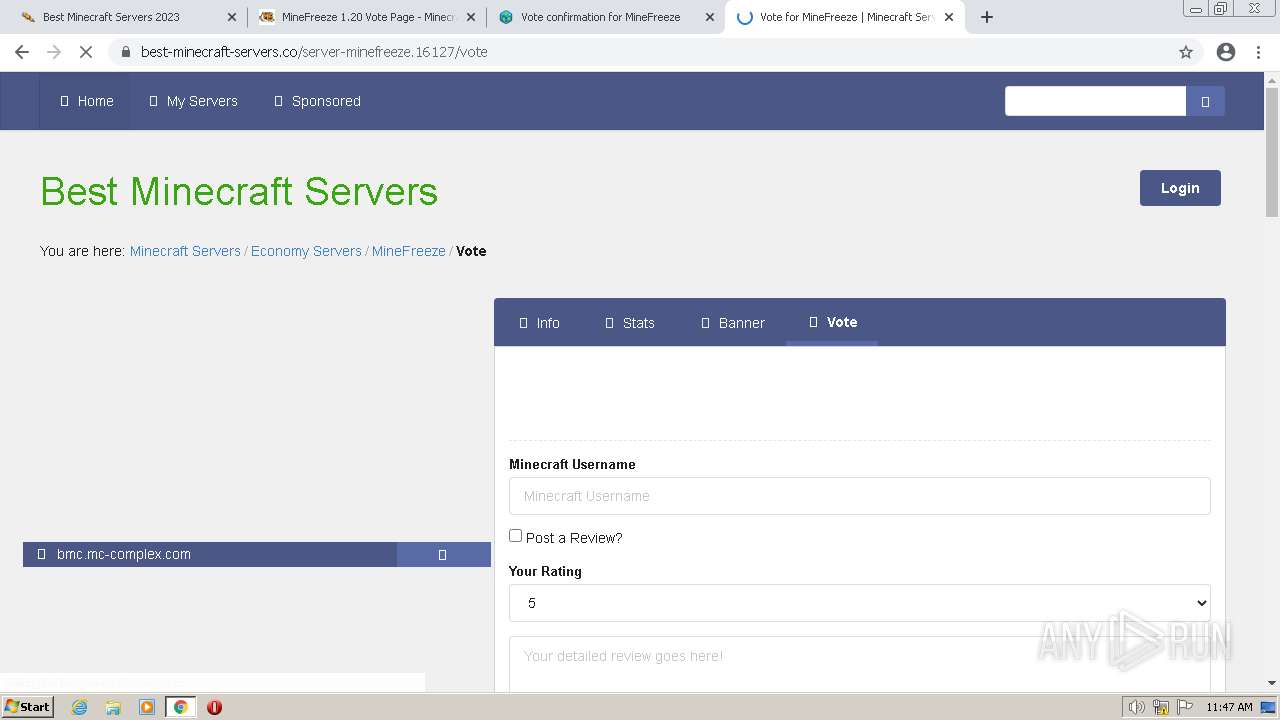Click the browser forward arrow

tap(54, 52)
